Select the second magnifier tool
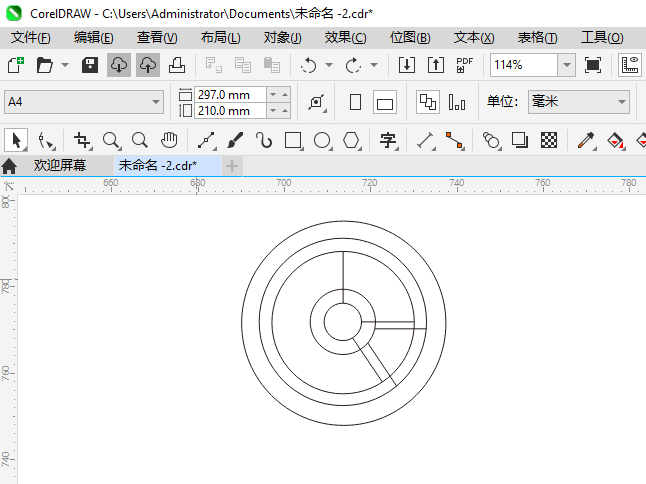The width and height of the screenshot is (646, 484). pos(140,140)
